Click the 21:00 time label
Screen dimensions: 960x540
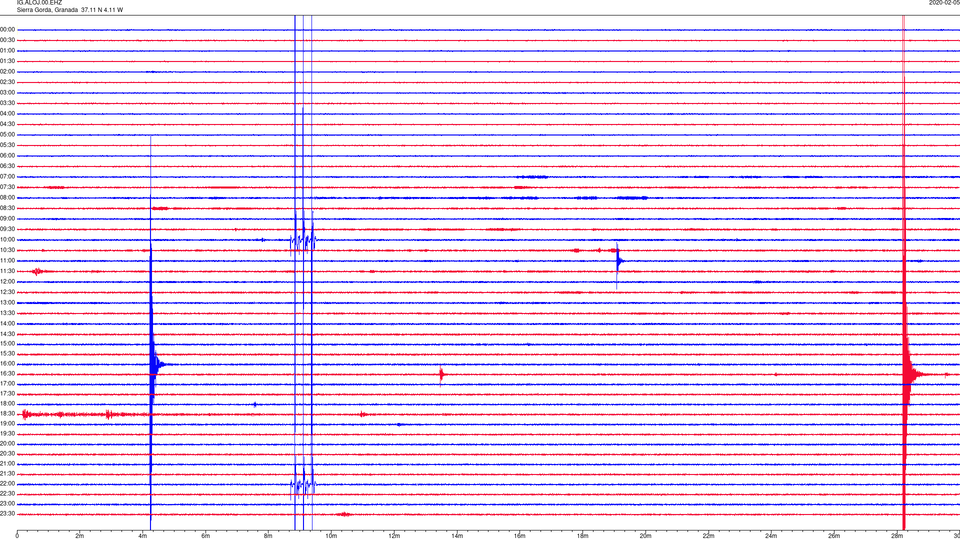[x=7, y=463]
